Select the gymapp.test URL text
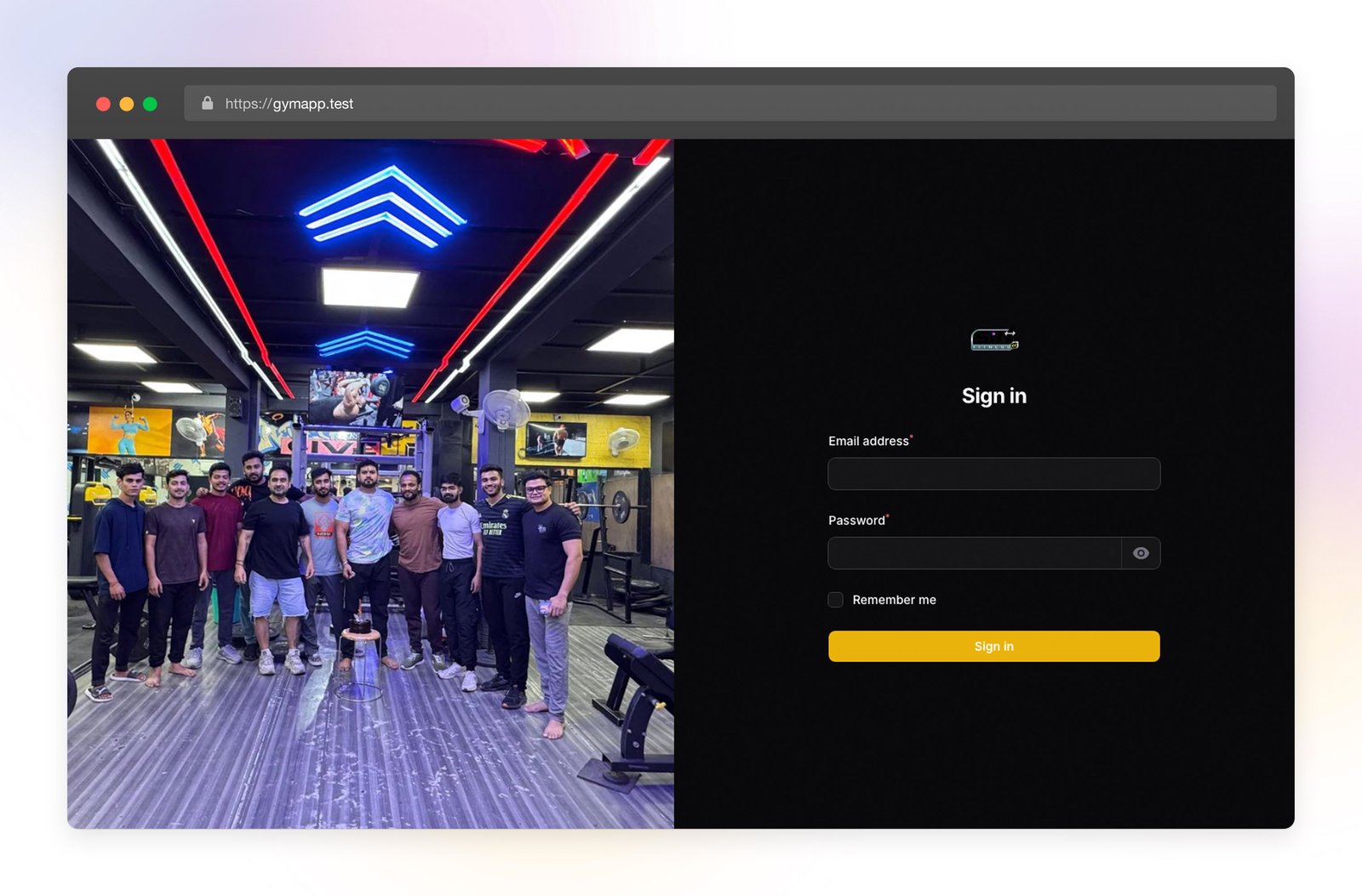The height and width of the screenshot is (896, 1362). coord(289,104)
